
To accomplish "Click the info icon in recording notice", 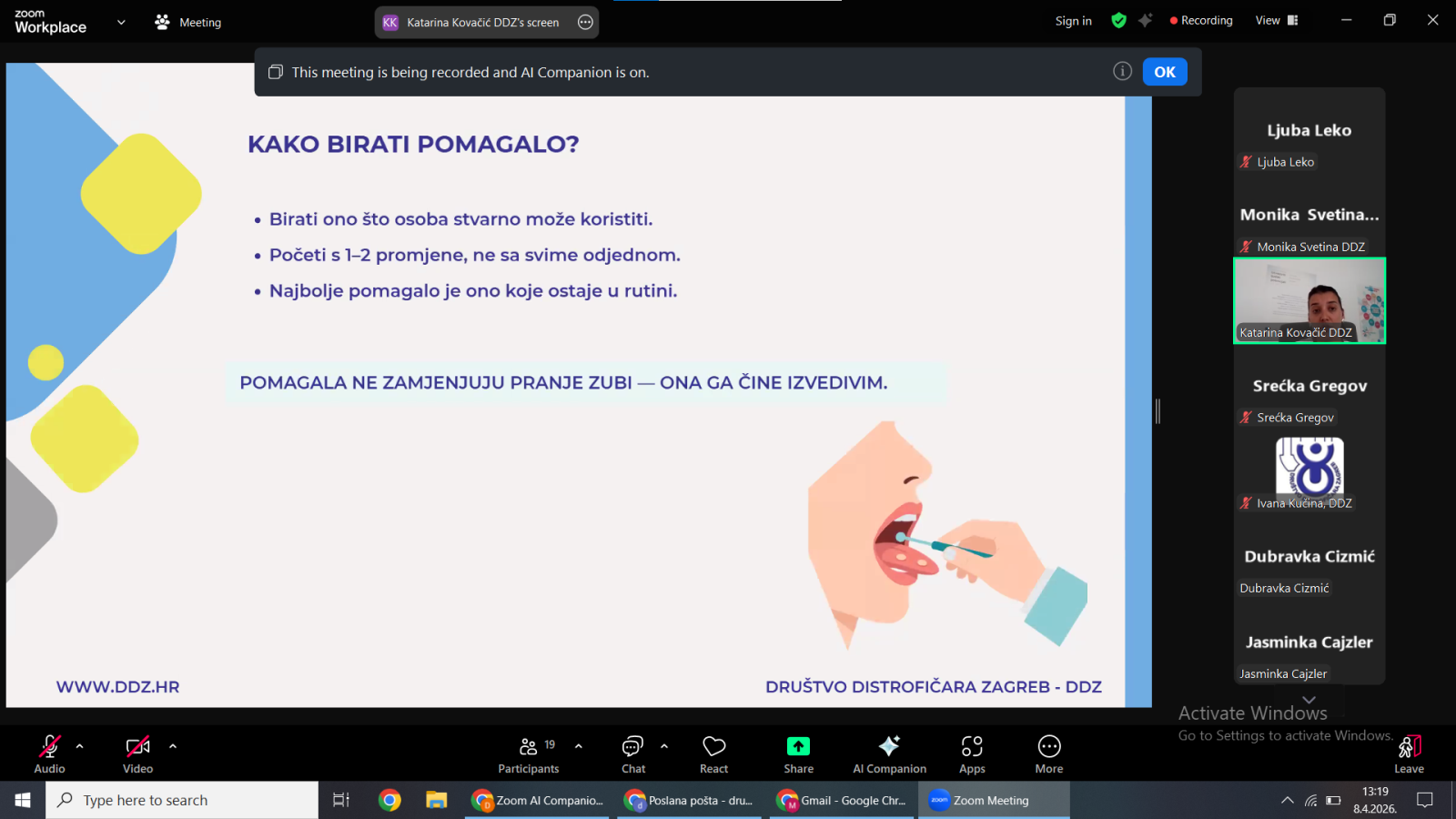I will coord(1122,72).
